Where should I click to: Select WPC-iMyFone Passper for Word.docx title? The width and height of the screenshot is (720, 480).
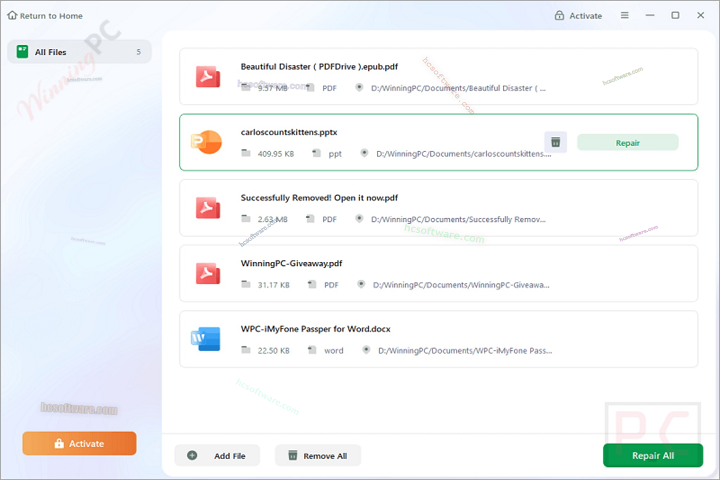point(315,329)
